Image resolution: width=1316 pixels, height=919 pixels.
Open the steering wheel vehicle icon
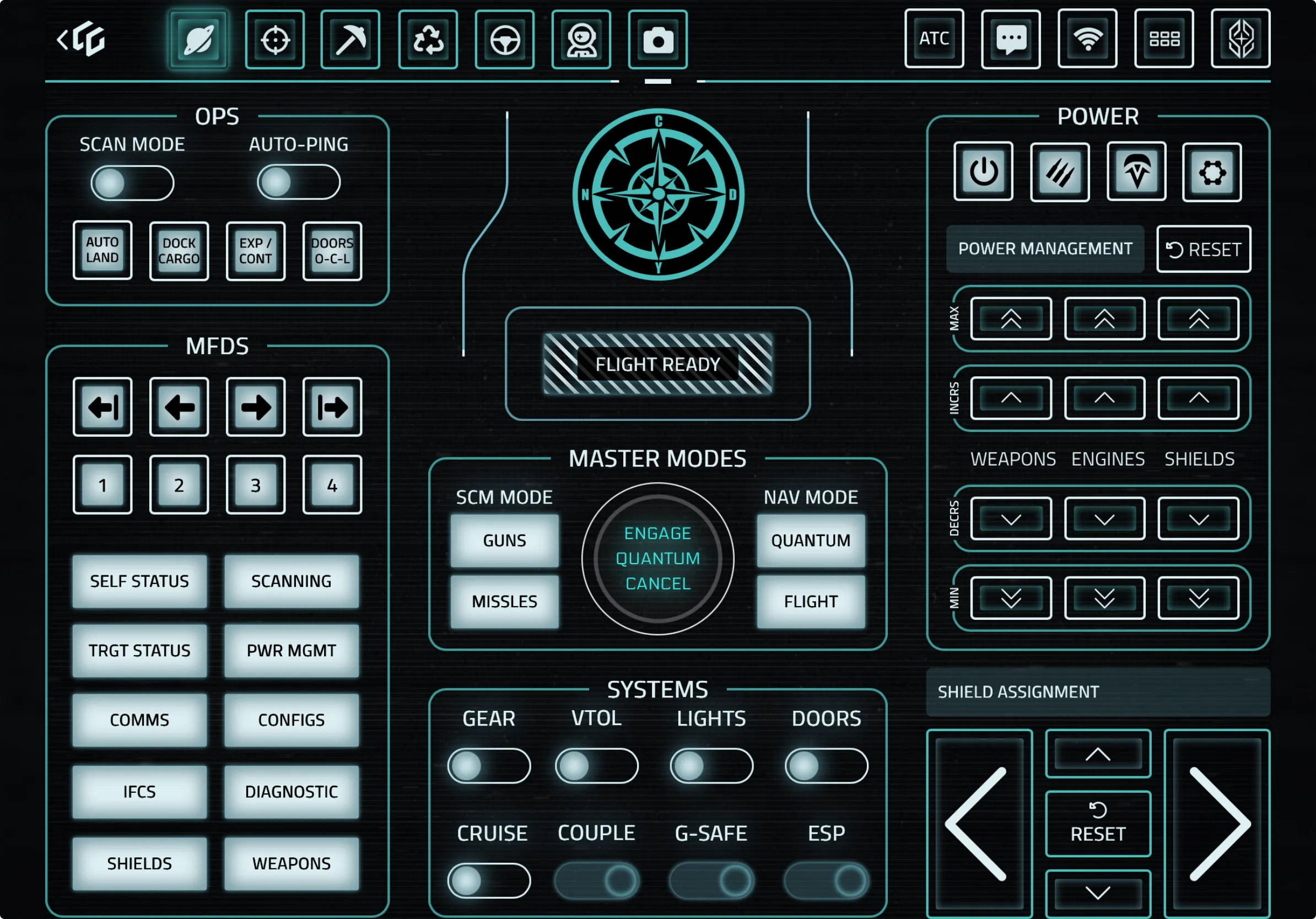[x=504, y=40]
